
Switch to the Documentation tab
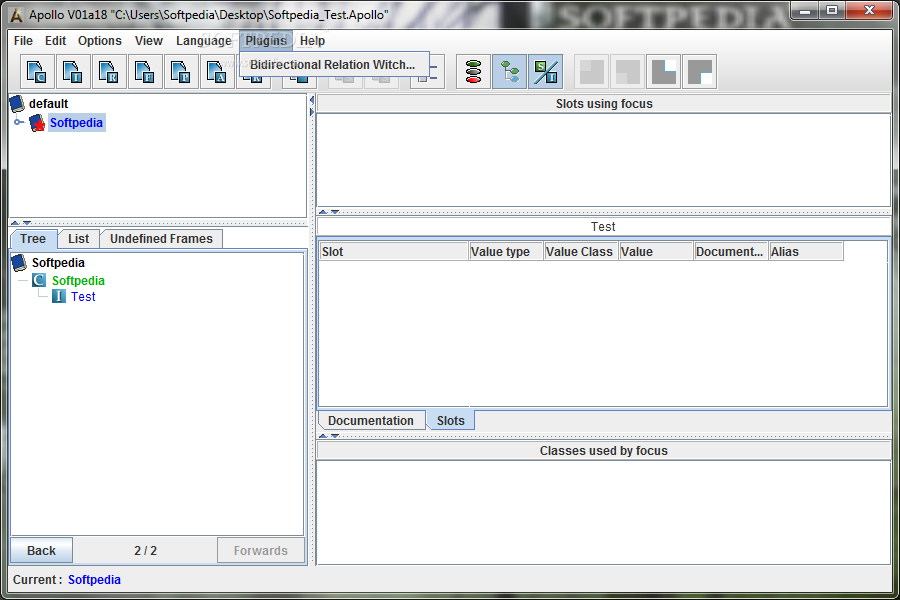(371, 420)
